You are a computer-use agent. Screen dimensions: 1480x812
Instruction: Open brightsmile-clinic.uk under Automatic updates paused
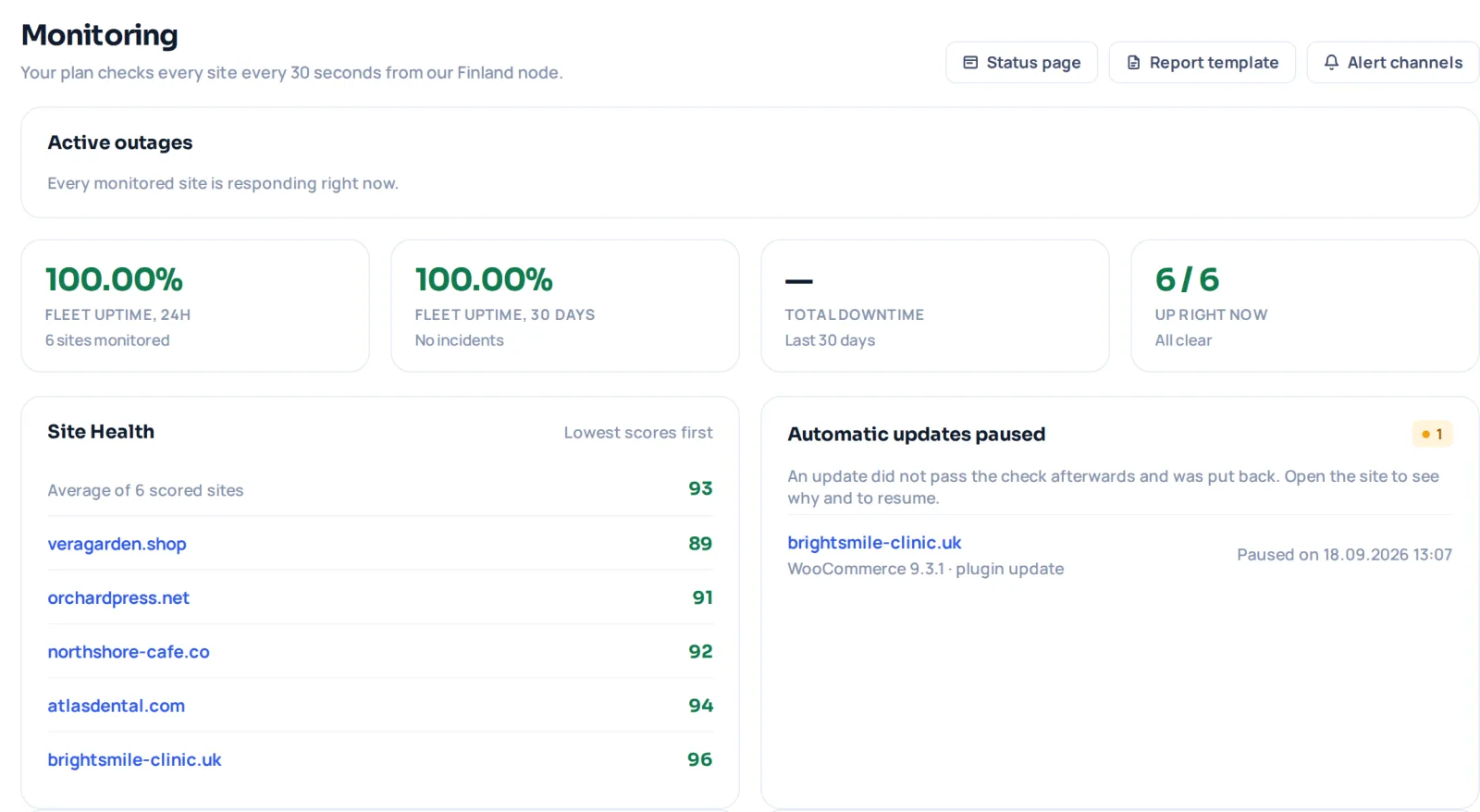[874, 543]
